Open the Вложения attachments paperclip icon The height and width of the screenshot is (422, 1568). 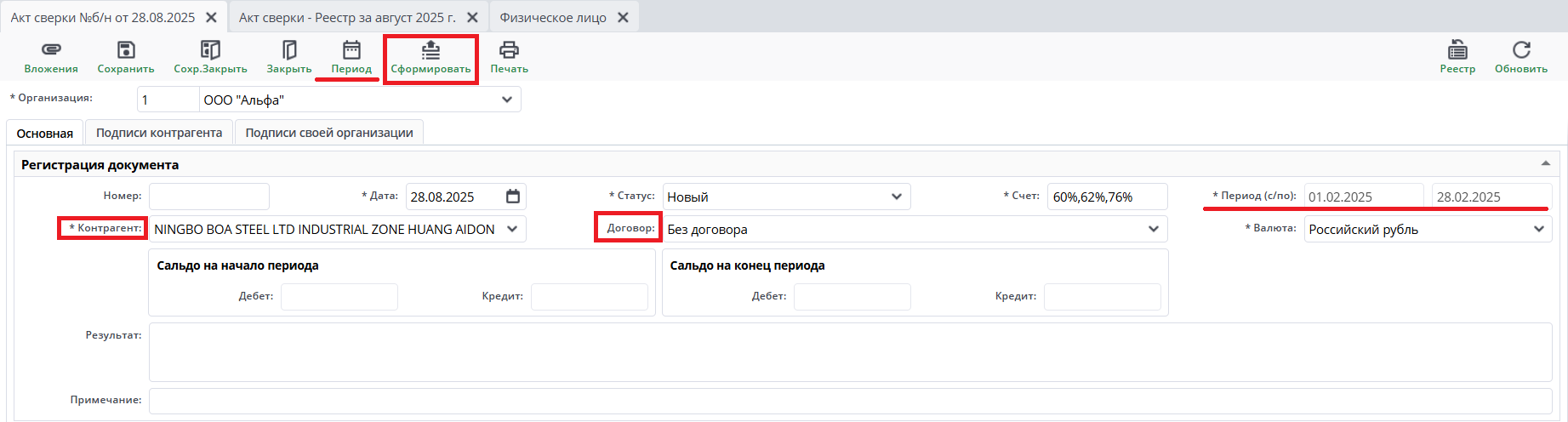(51, 50)
